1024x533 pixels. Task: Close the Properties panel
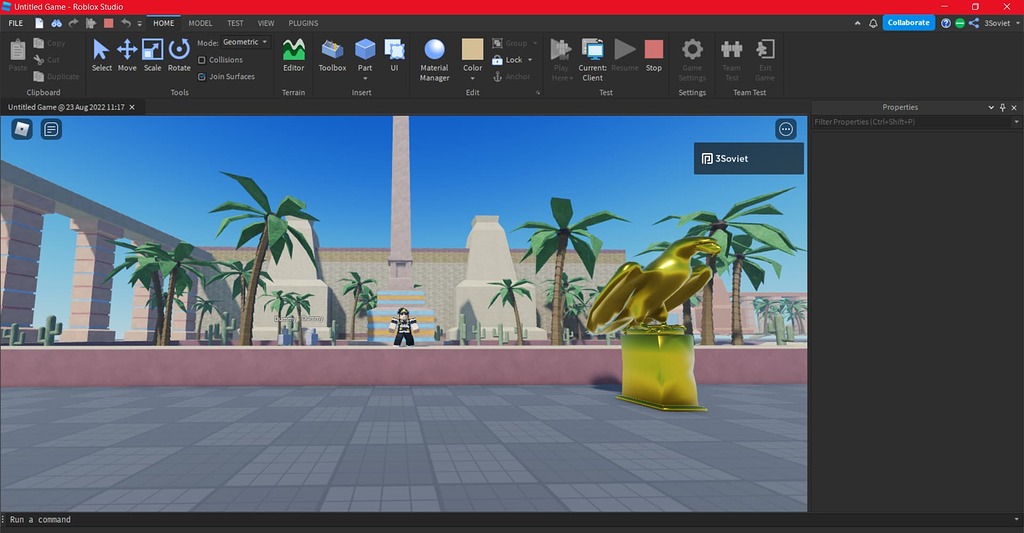click(x=1014, y=107)
